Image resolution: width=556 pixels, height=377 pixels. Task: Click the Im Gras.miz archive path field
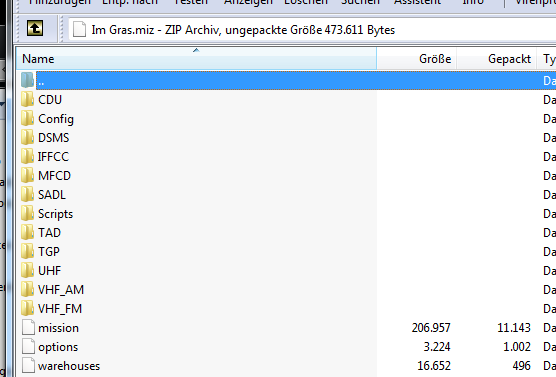312,30
